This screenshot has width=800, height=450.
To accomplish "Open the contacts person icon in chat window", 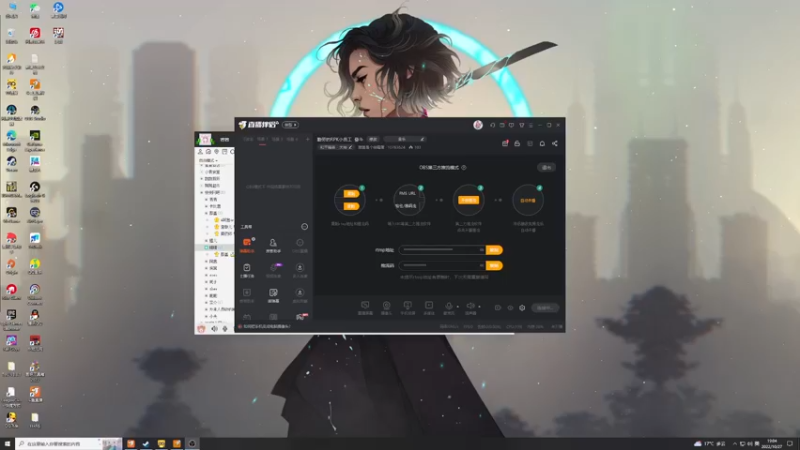I will (200, 152).
